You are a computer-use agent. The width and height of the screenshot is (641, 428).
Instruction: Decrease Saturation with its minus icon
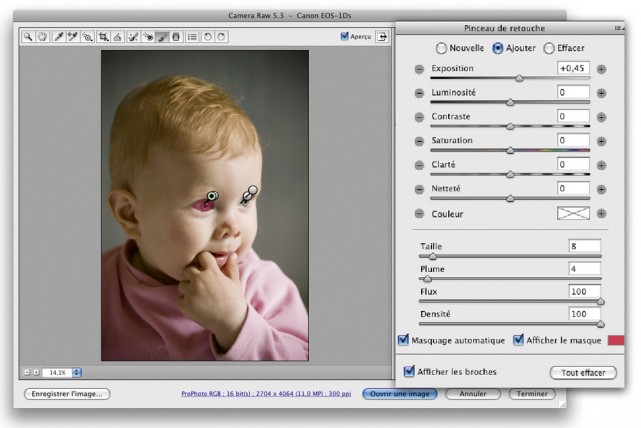click(419, 141)
